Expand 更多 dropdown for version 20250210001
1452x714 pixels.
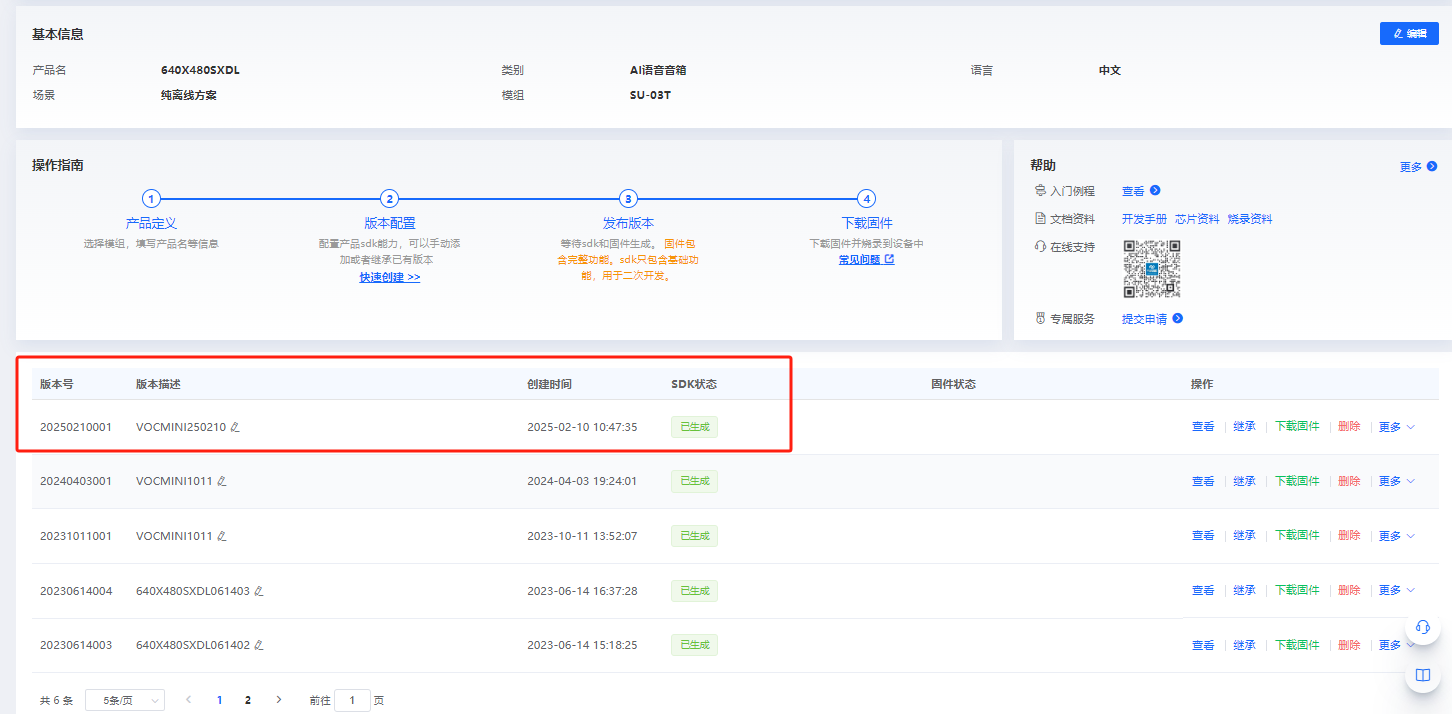pyautogui.click(x=1396, y=427)
